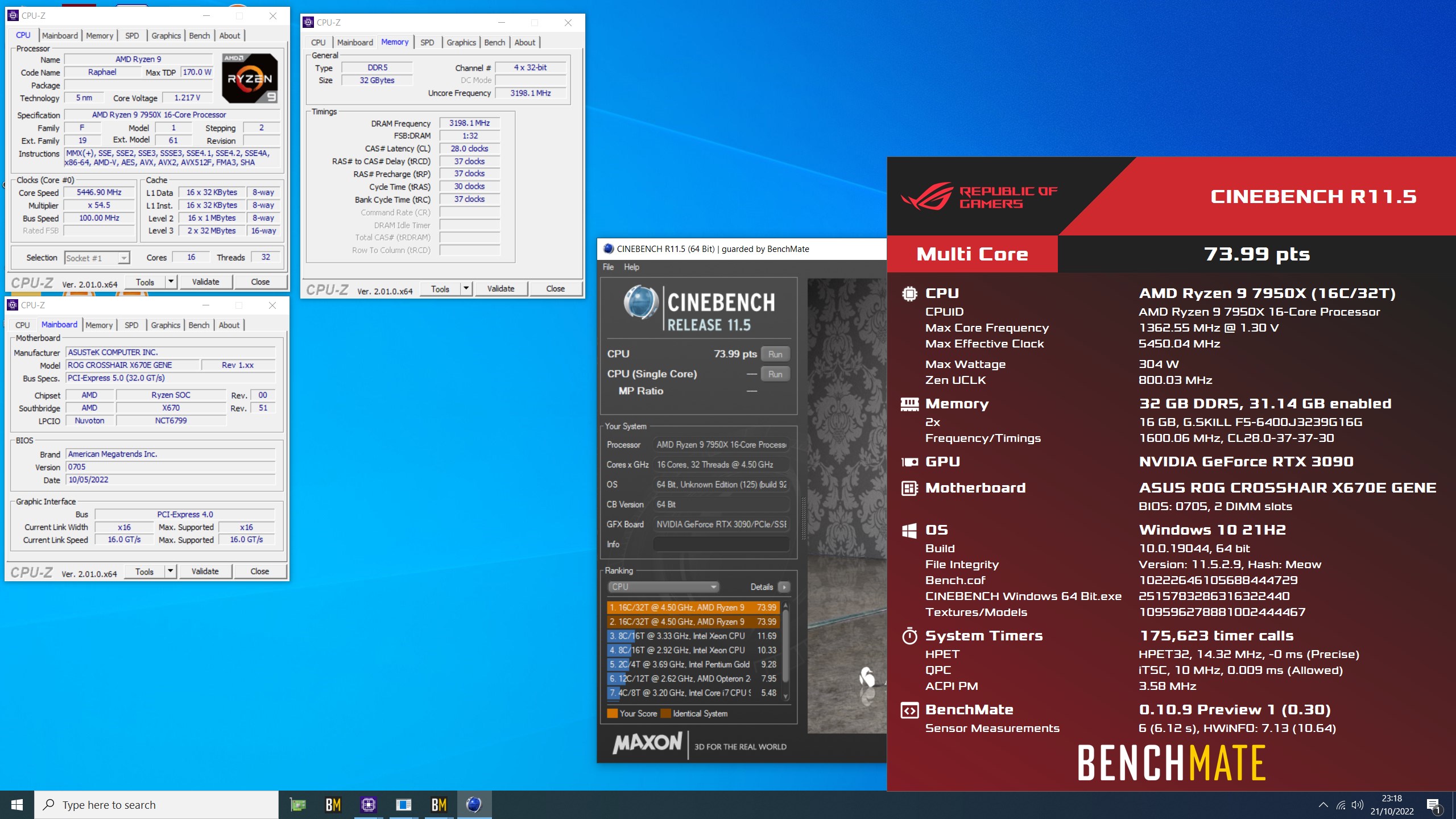Screen dimensions: 1456x819
Task: Click the BenchMate Memory module icon
Action: pos(909,404)
